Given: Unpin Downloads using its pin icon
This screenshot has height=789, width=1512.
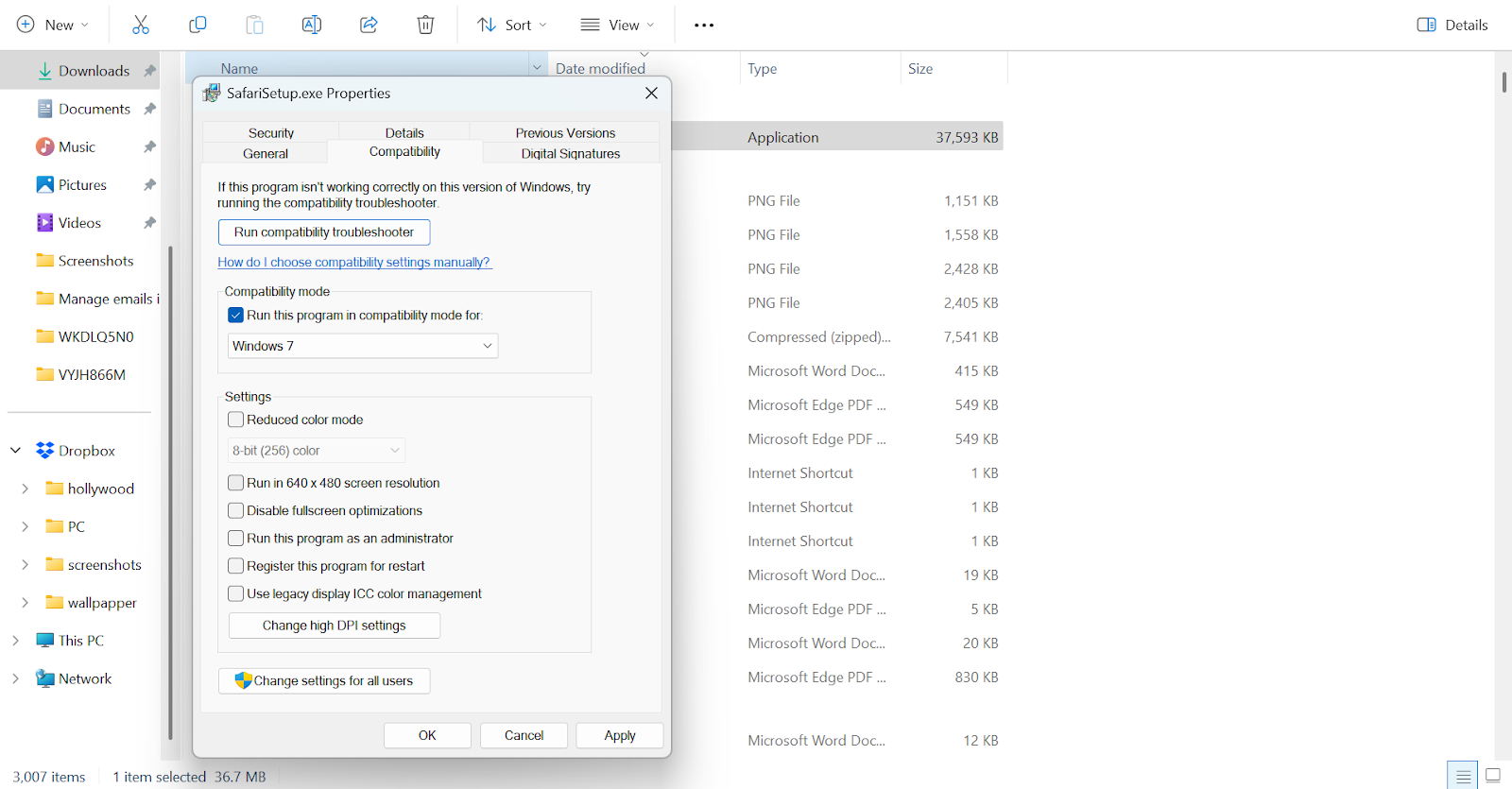Looking at the screenshot, I should tap(149, 71).
